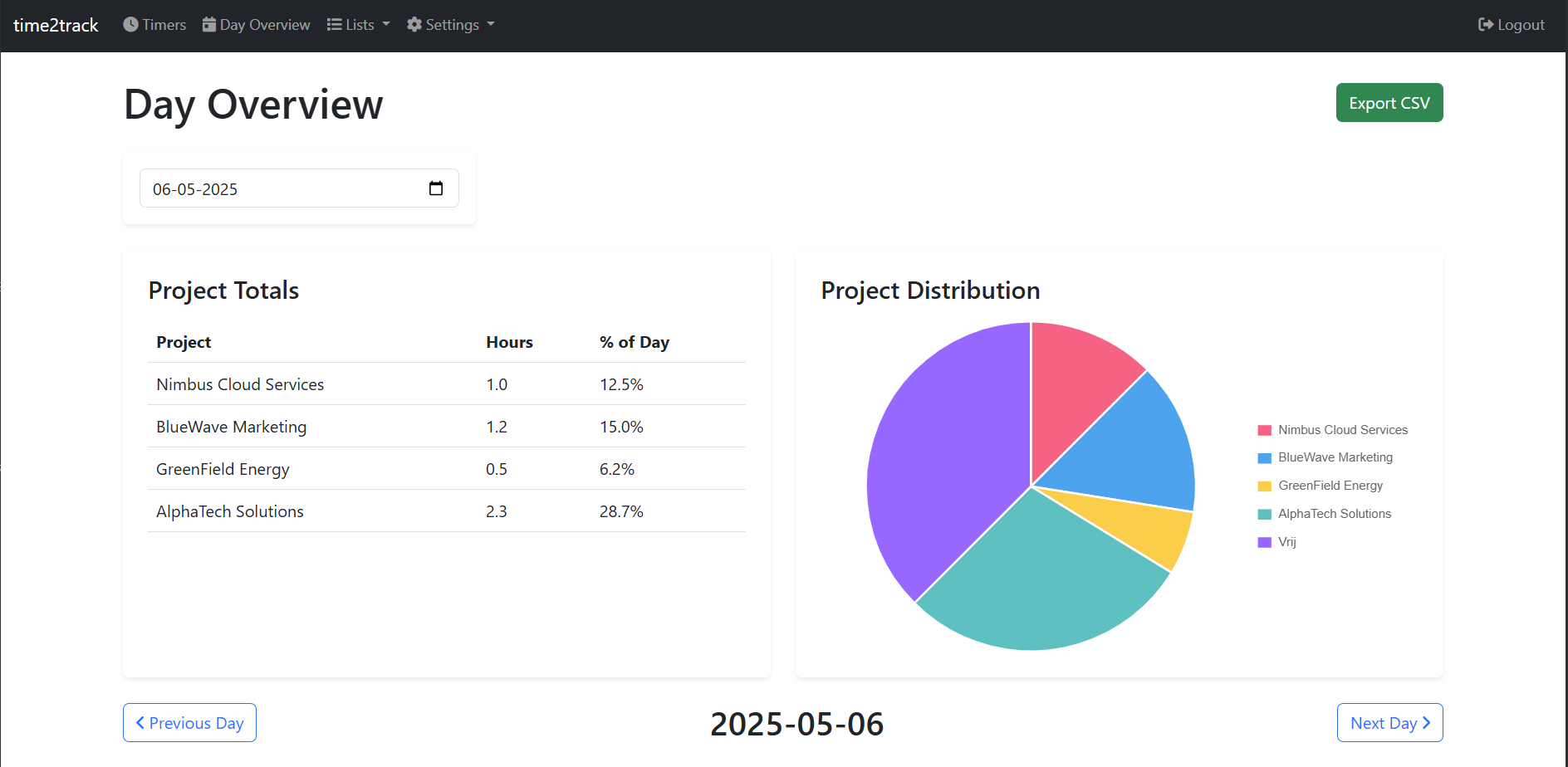The height and width of the screenshot is (767, 1568).
Task: Click the Project column header
Action: pyautogui.click(x=184, y=342)
